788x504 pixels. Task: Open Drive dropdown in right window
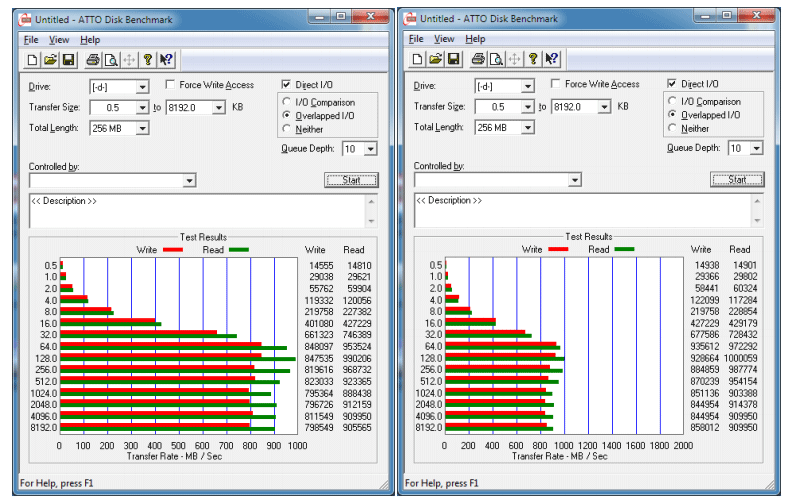click(x=528, y=86)
